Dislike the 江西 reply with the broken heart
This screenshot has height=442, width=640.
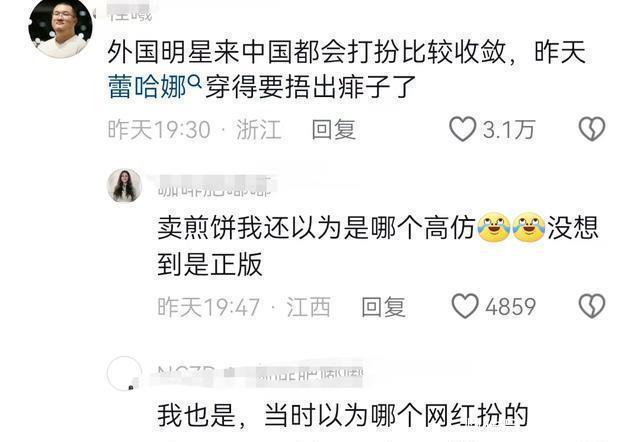tap(592, 306)
